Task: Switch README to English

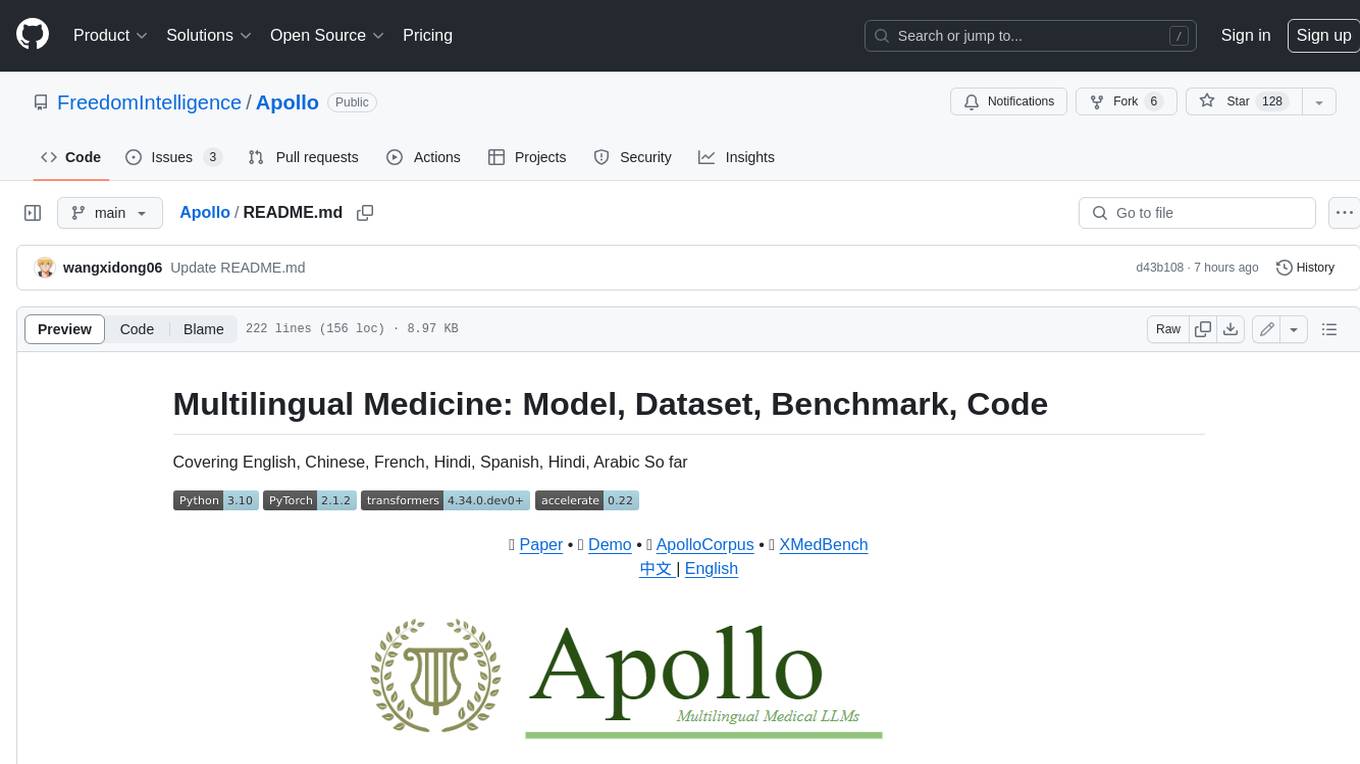Action: pyautogui.click(x=711, y=569)
